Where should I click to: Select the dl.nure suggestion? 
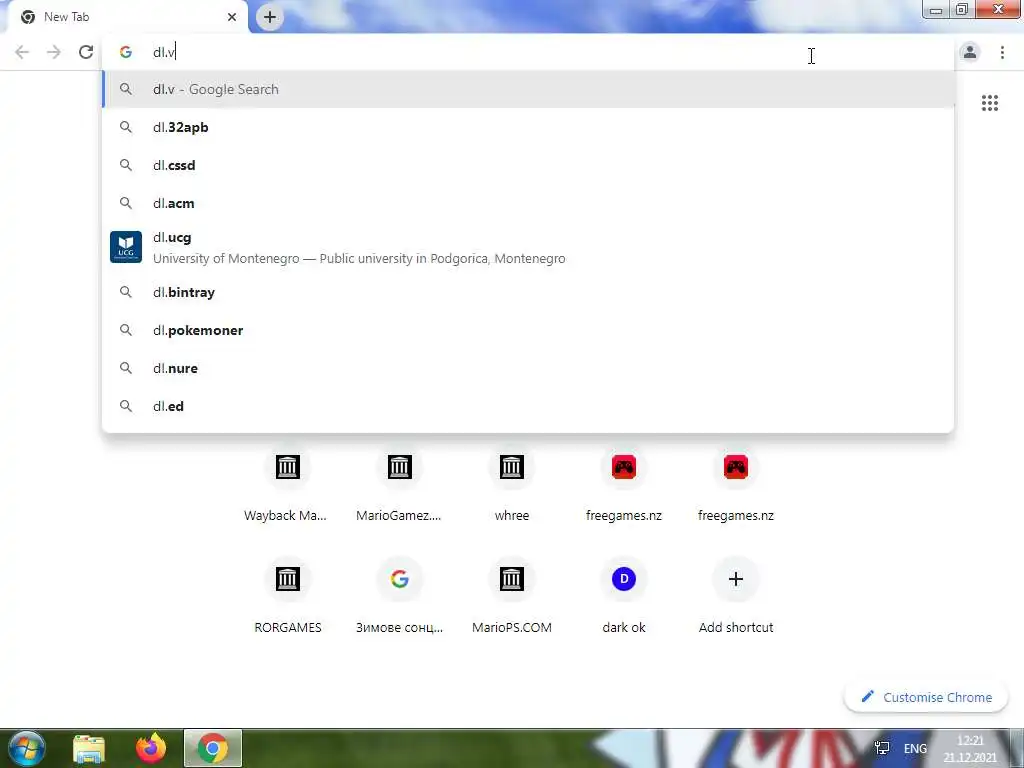528,368
